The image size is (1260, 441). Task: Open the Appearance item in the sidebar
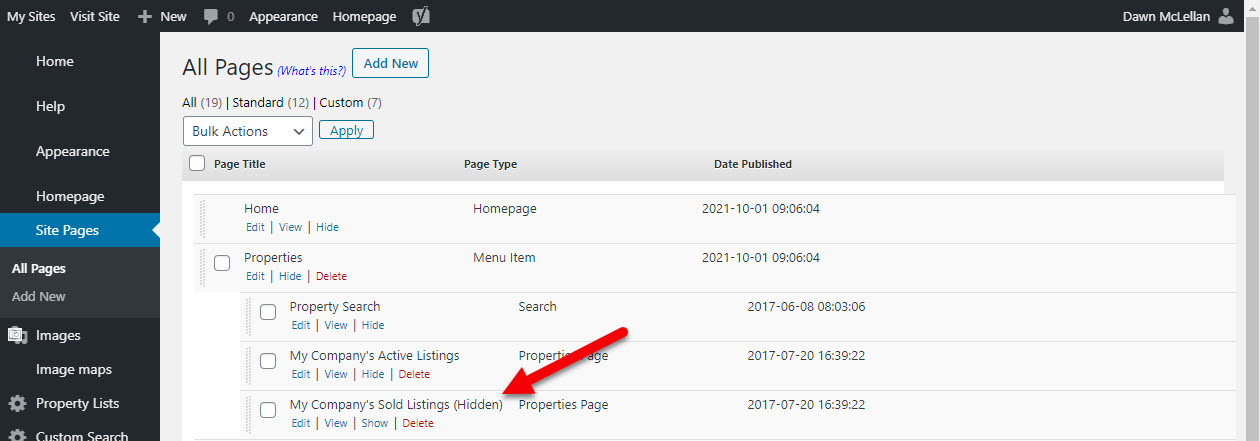(x=72, y=152)
